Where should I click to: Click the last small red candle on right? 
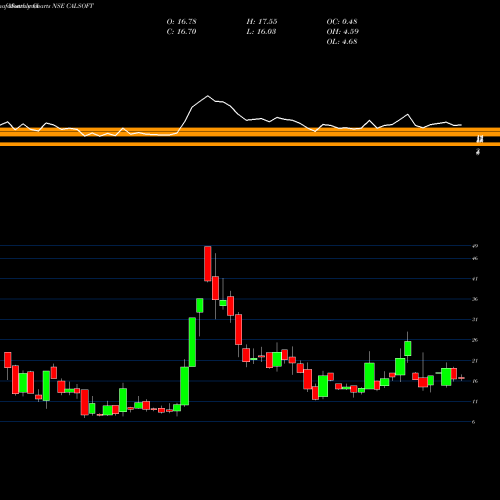coord(461,378)
